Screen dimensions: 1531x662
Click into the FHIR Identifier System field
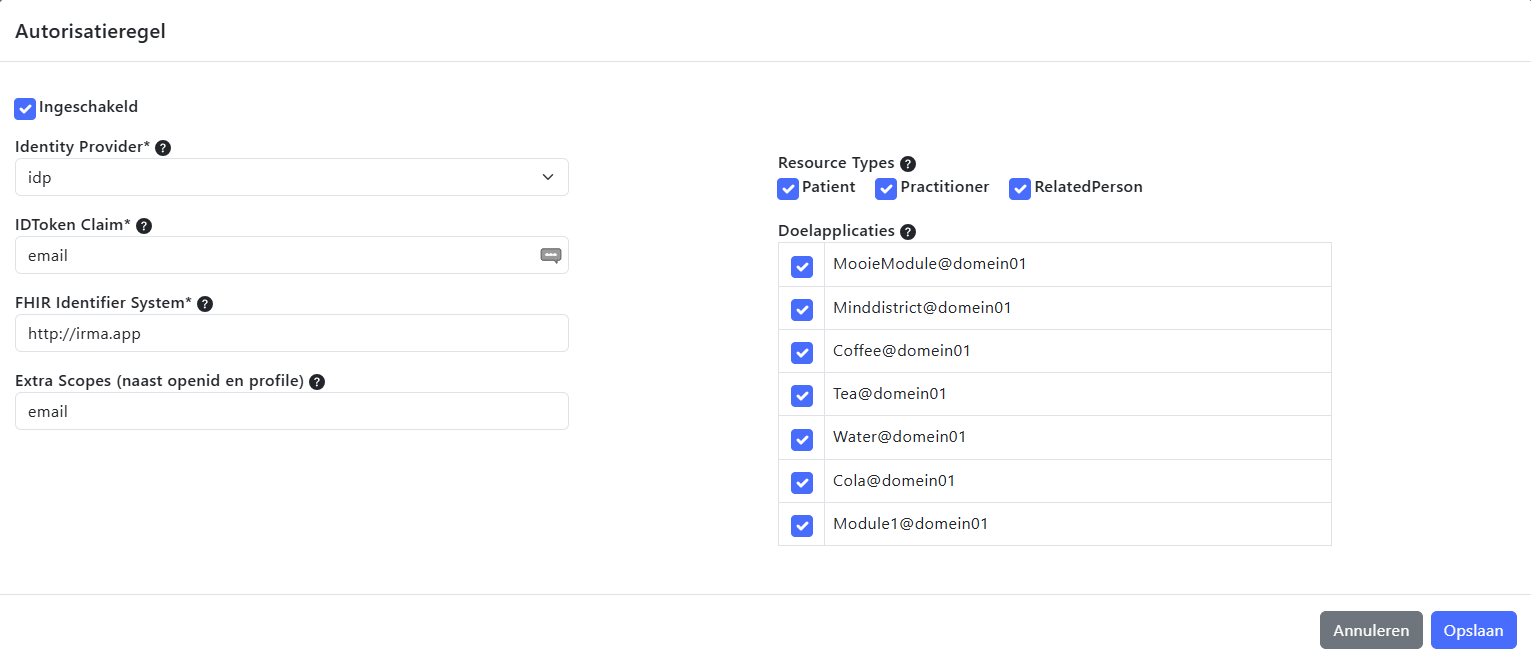point(291,333)
